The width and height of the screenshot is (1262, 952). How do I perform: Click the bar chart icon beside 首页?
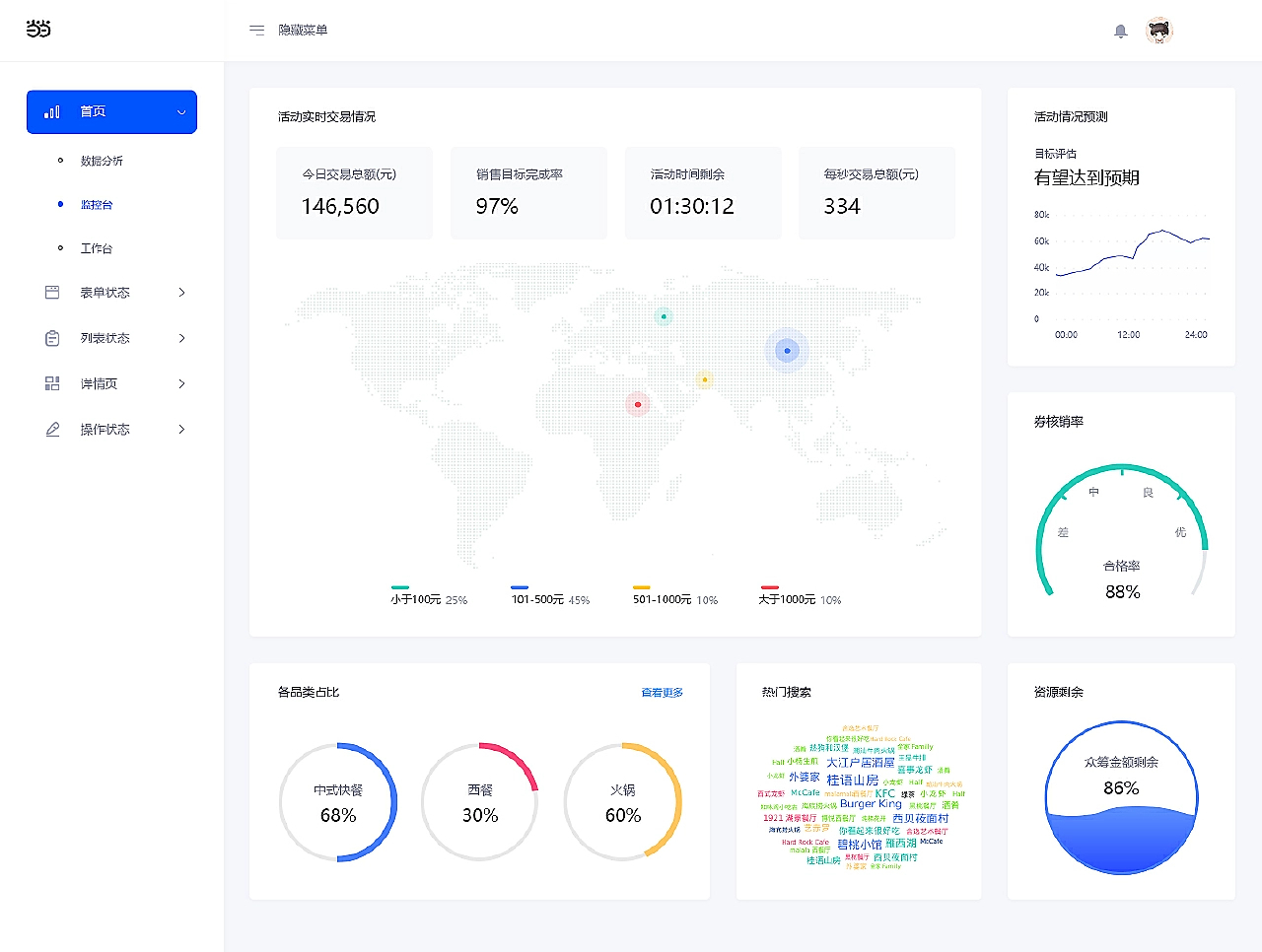(52, 112)
